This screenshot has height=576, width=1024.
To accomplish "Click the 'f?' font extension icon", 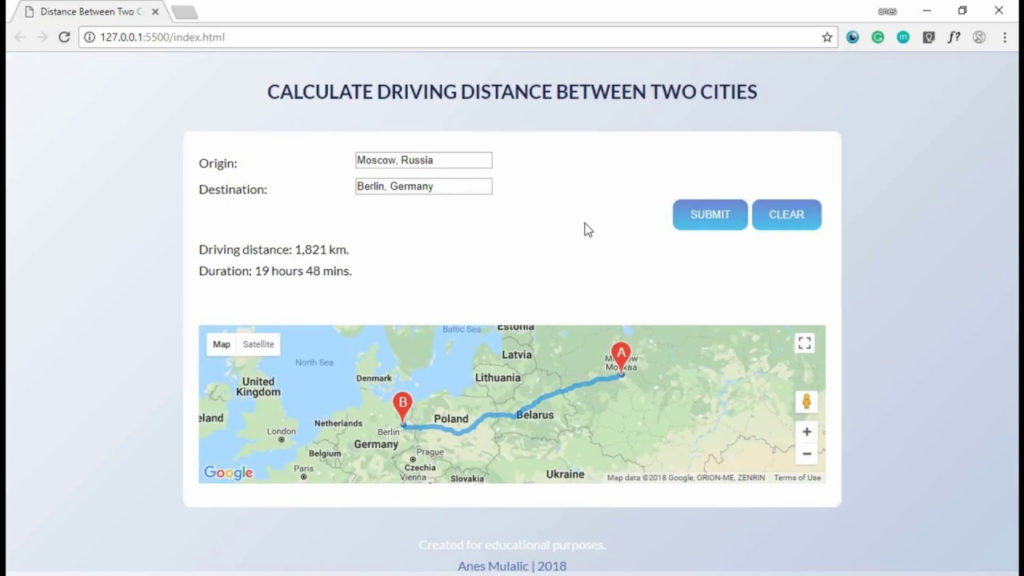I will pyautogui.click(x=953, y=37).
